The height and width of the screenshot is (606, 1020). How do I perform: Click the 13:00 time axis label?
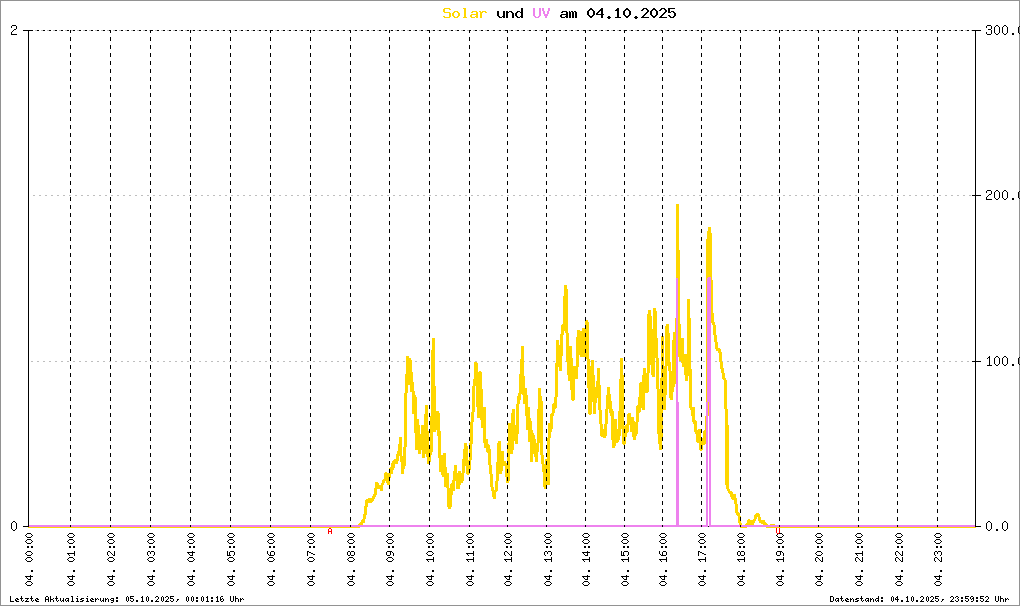click(x=547, y=559)
